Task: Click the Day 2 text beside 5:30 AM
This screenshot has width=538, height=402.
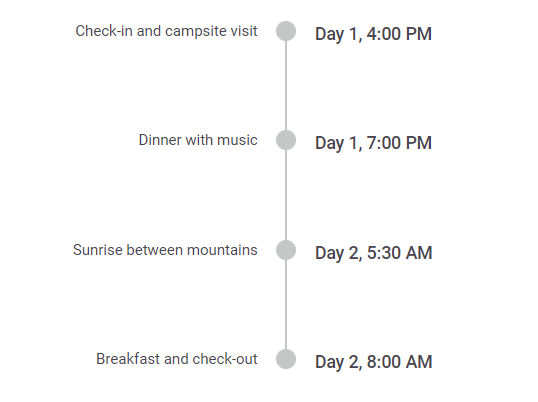Action: pyautogui.click(x=337, y=253)
